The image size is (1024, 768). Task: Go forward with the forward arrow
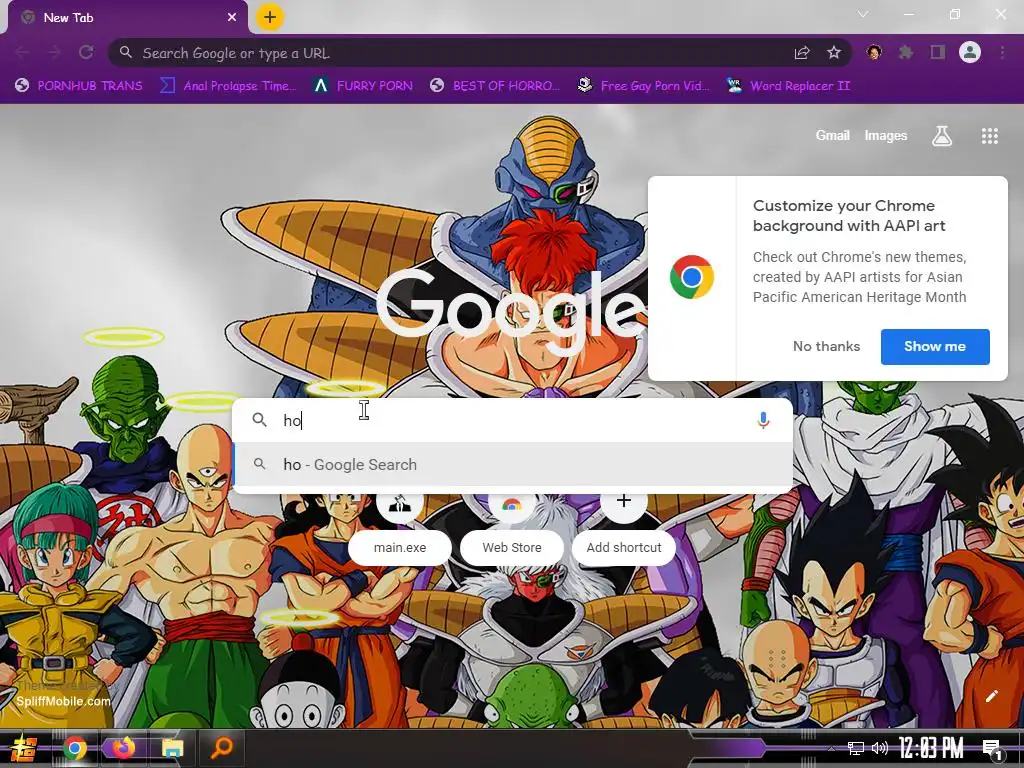(x=54, y=52)
